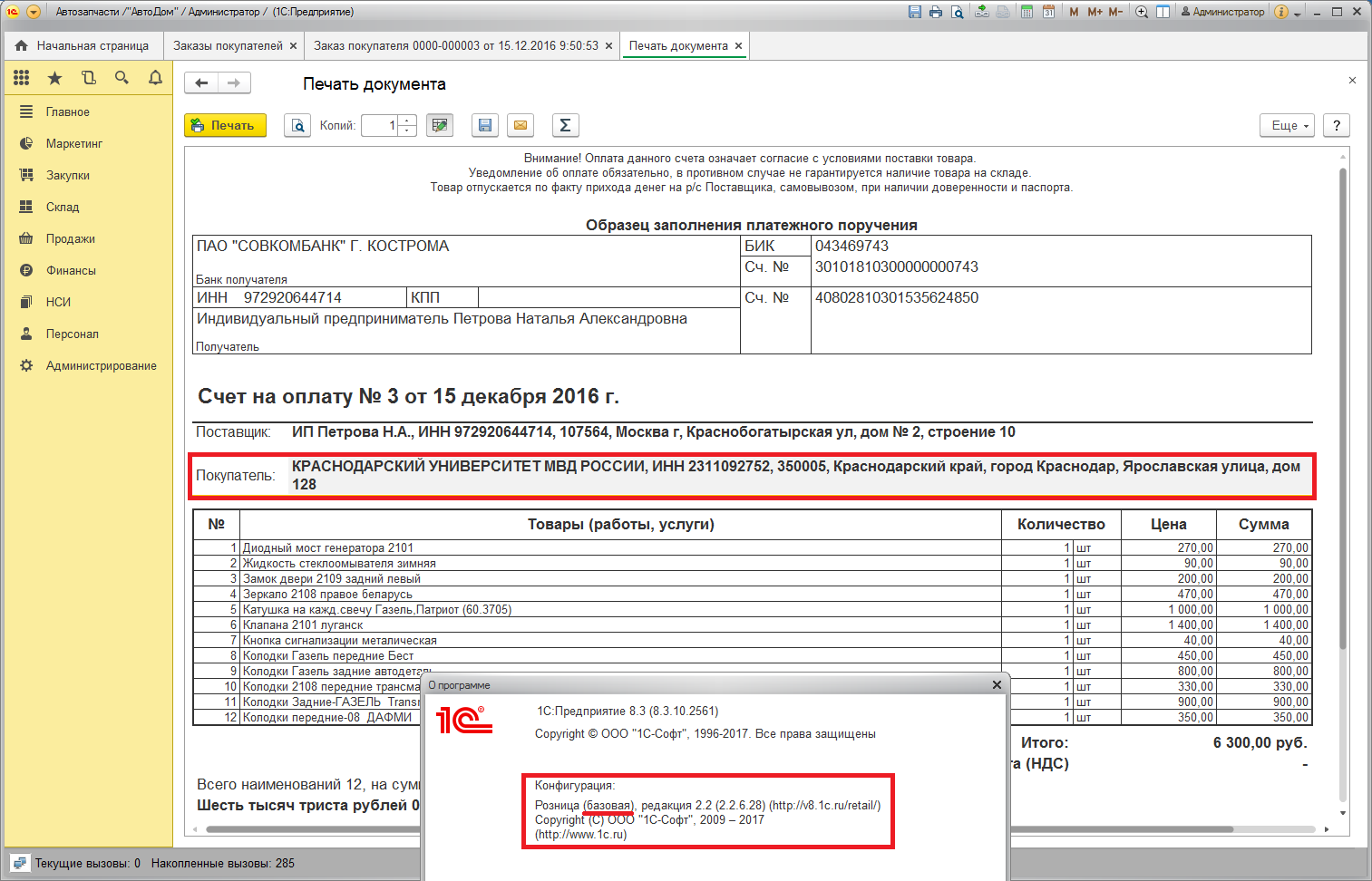Close the Заказы покупателей tab
1372x881 pixels.
[293, 45]
